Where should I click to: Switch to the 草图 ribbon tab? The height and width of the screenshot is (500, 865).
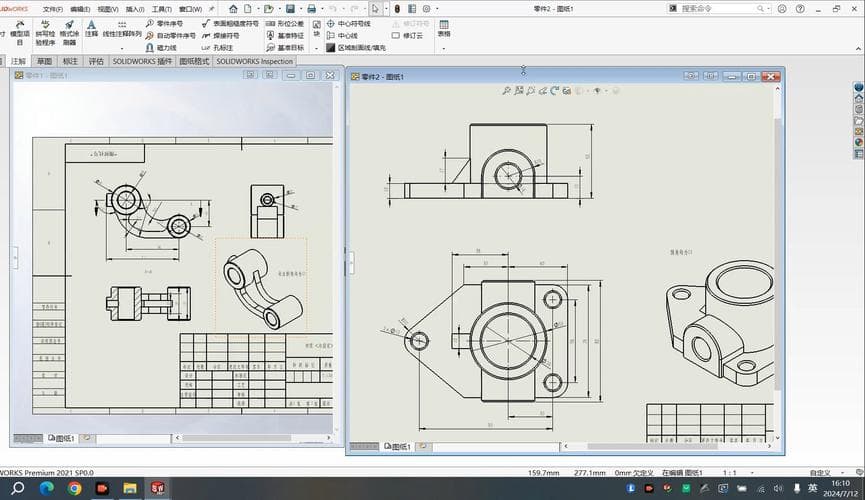[x=44, y=61]
